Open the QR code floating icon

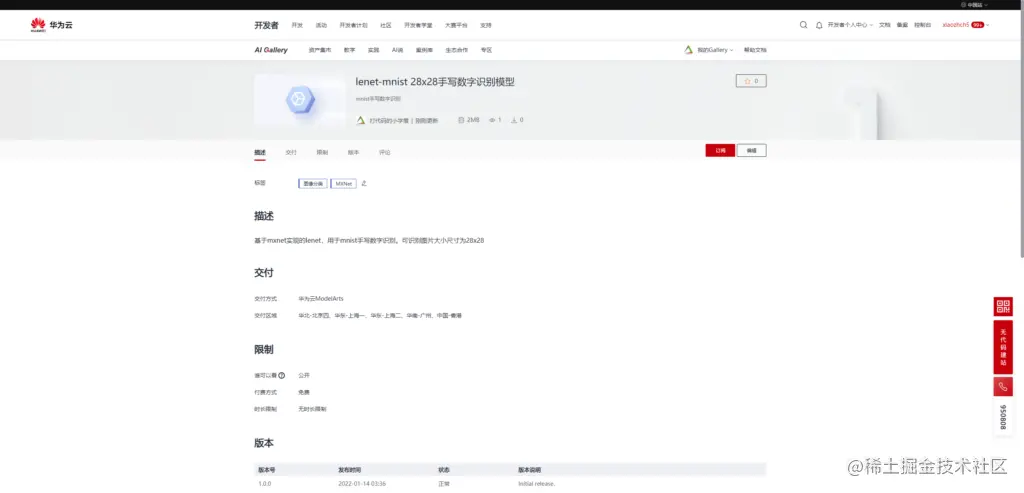1003,306
